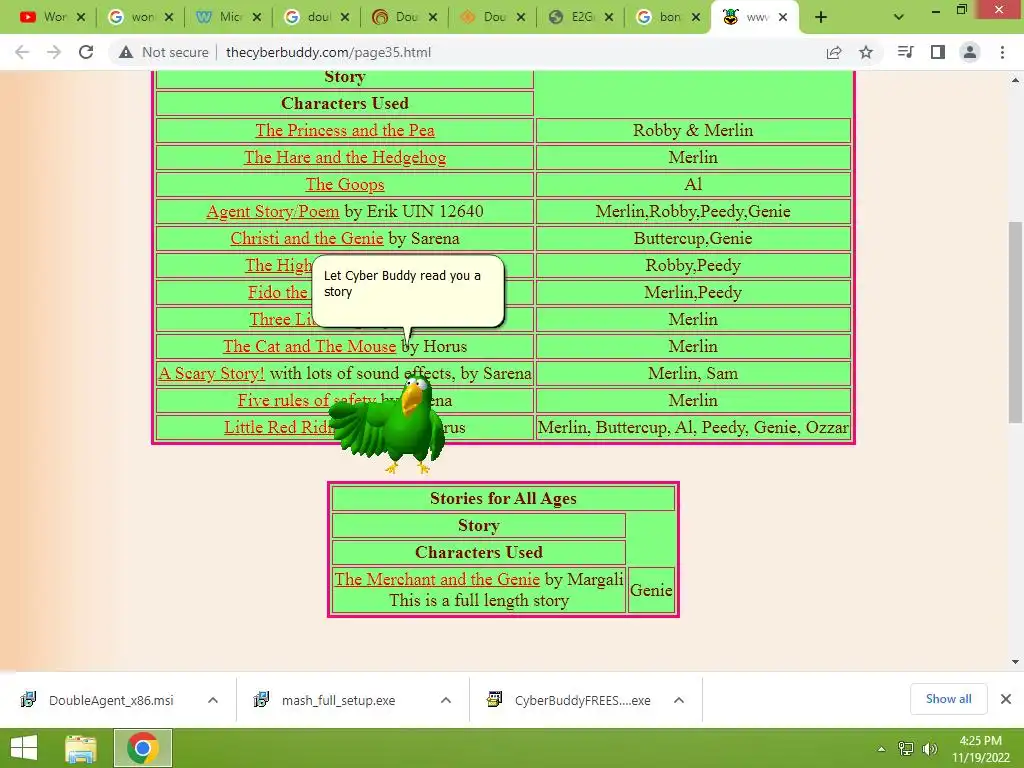Image resolution: width=1024 pixels, height=768 pixels.
Task: Open the Not secure site information
Action: (x=163, y=52)
